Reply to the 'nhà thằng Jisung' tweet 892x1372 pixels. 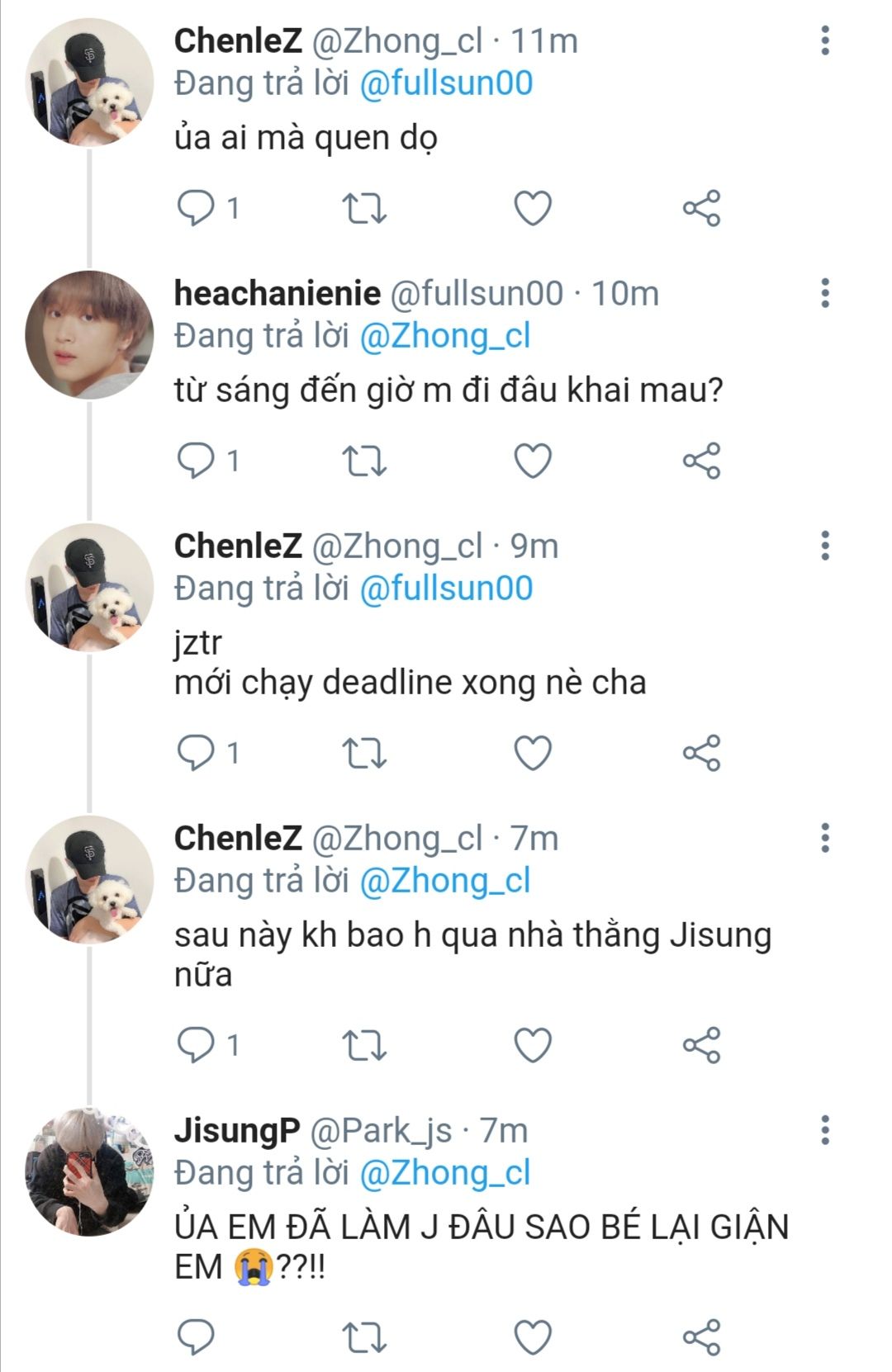[196, 1045]
